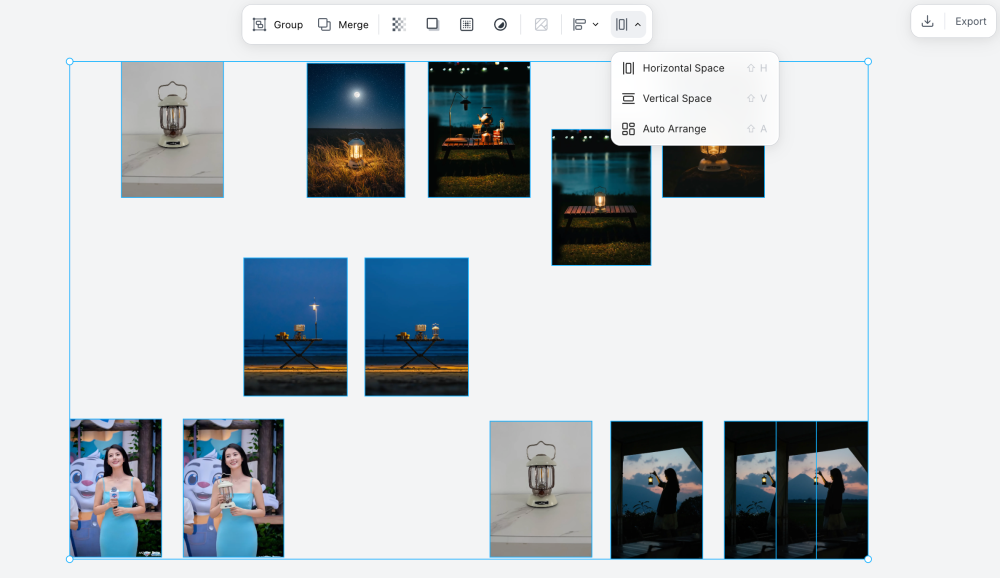Click the Auto Arrange grid icon
Viewport: 1000px width, 578px height.
tap(628, 129)
